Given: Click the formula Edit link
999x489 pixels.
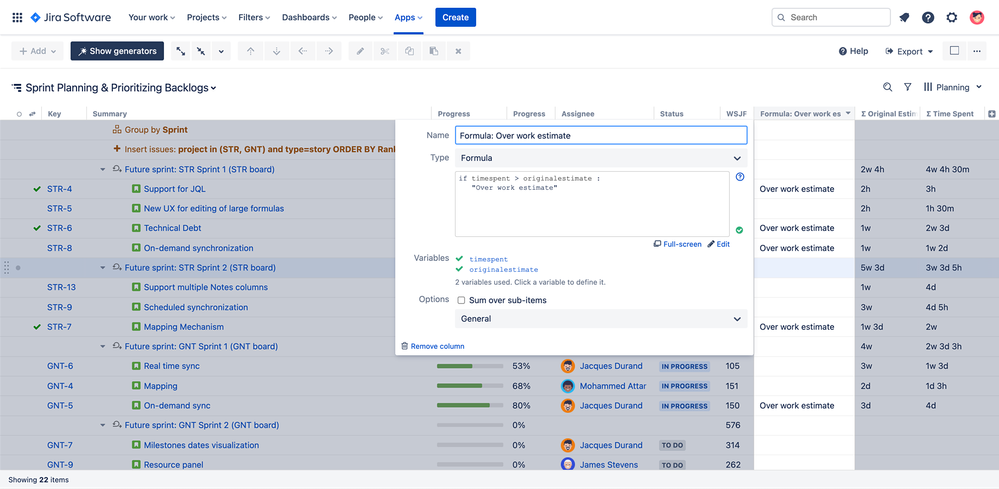Looking at the screenshot, I should coord(719,244).
